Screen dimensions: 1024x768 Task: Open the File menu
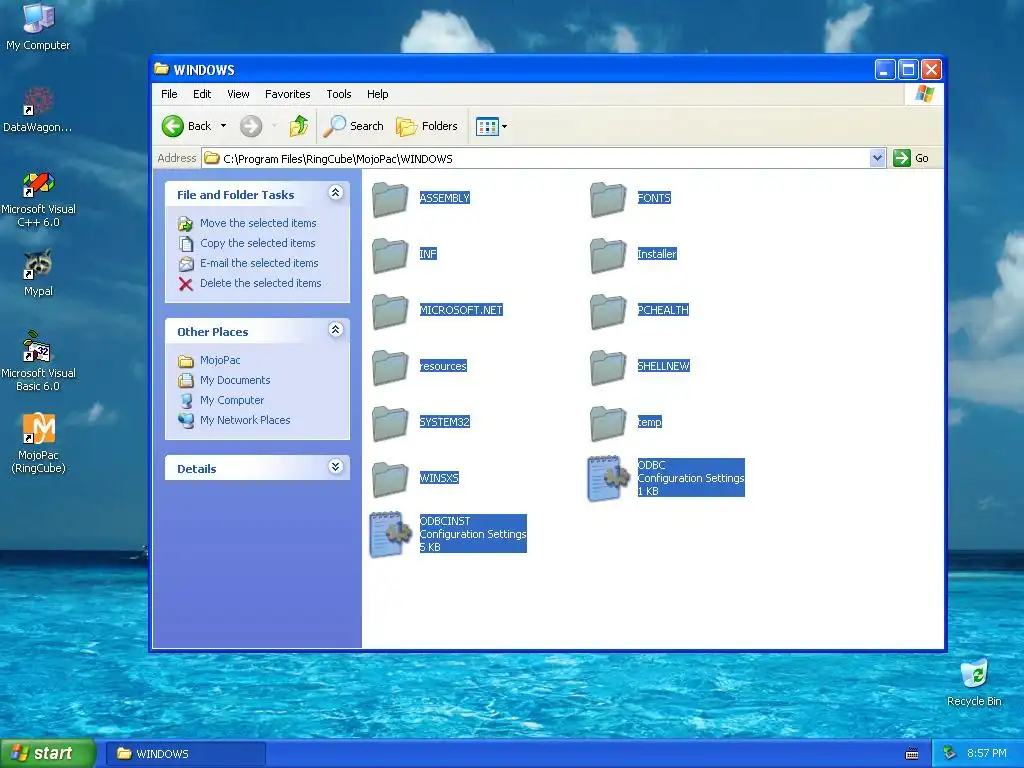coord(169,94)
